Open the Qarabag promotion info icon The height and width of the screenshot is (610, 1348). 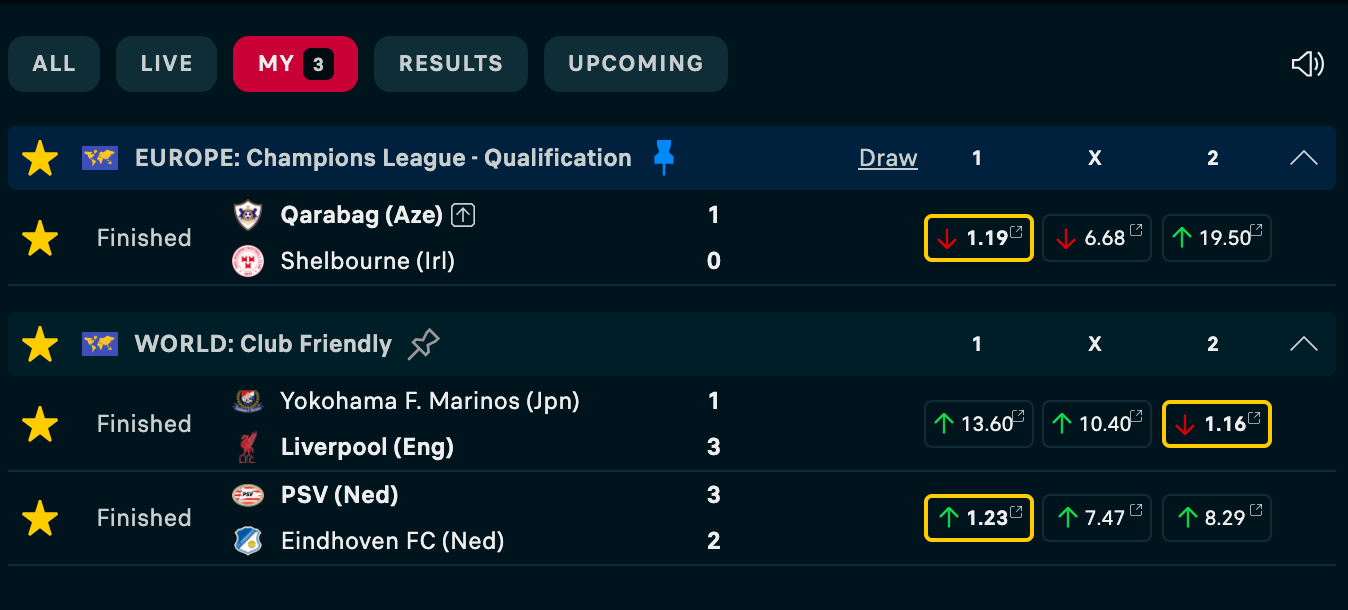(x=462, y=215)
